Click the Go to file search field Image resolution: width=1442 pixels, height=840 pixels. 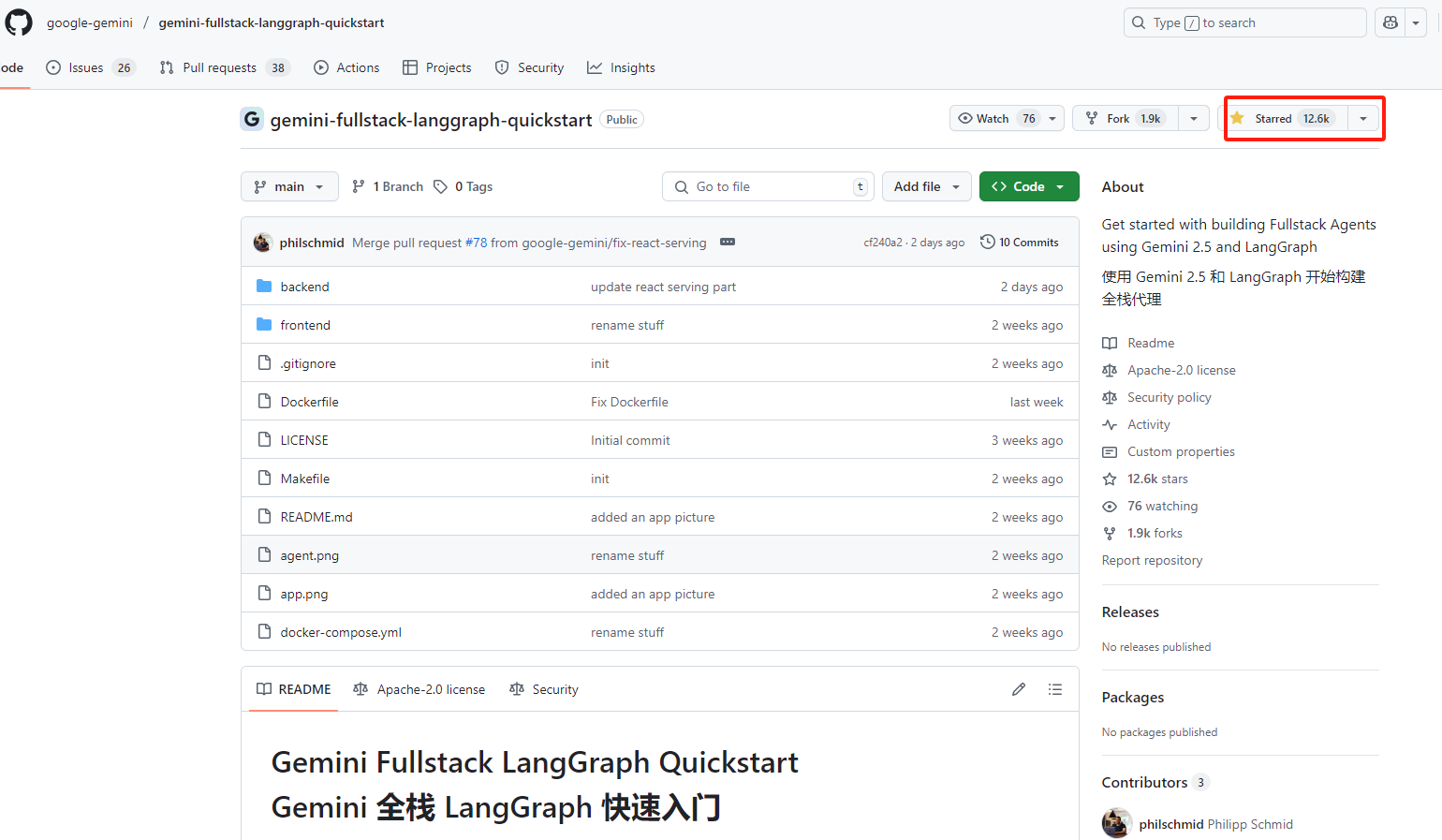[x=768, y=186]
